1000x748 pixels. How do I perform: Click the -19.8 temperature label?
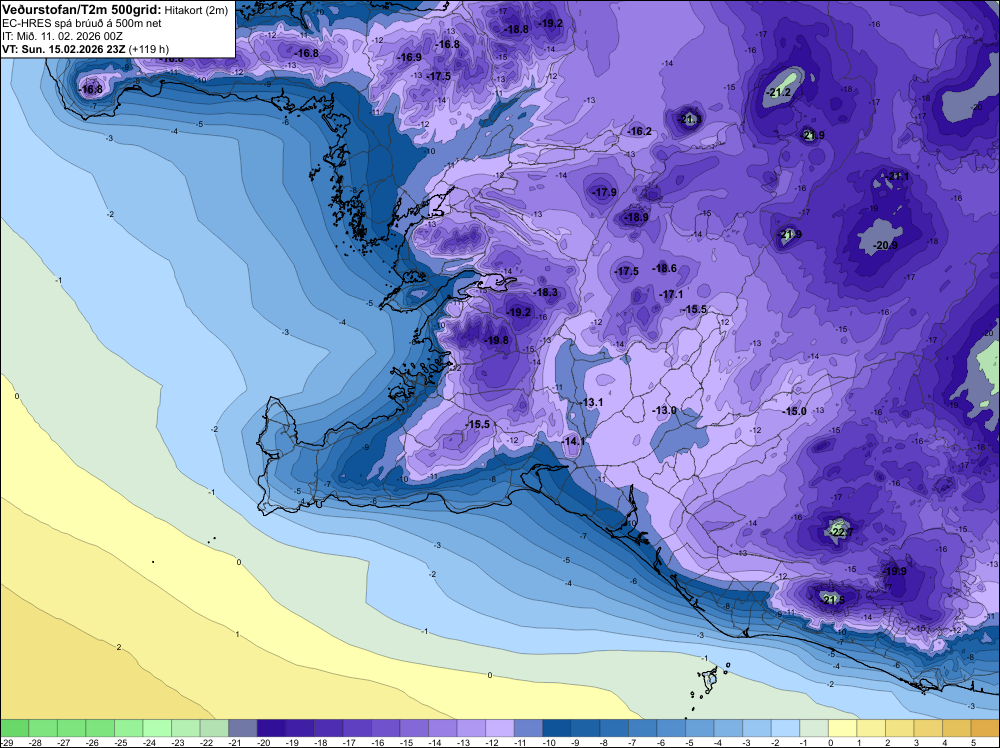497,341
